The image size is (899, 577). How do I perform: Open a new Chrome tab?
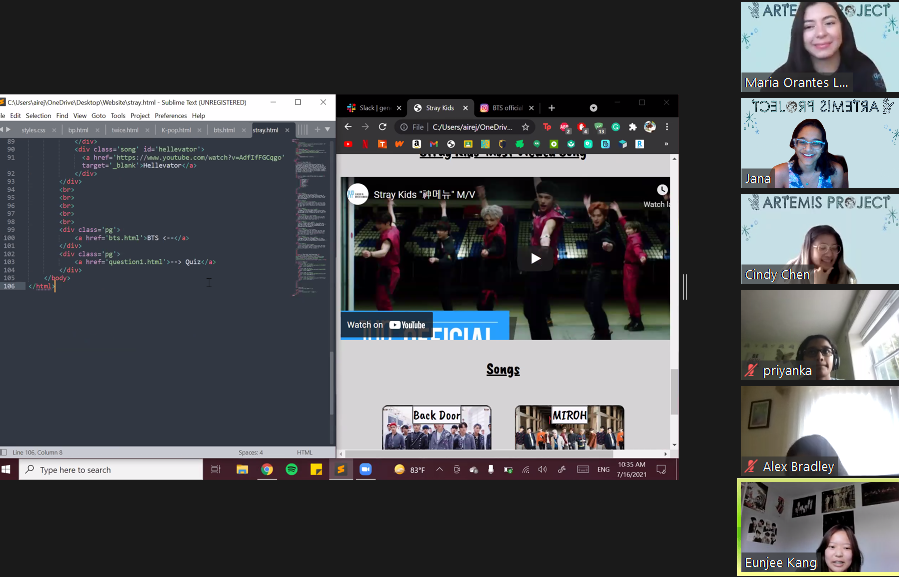coord(551,107)
